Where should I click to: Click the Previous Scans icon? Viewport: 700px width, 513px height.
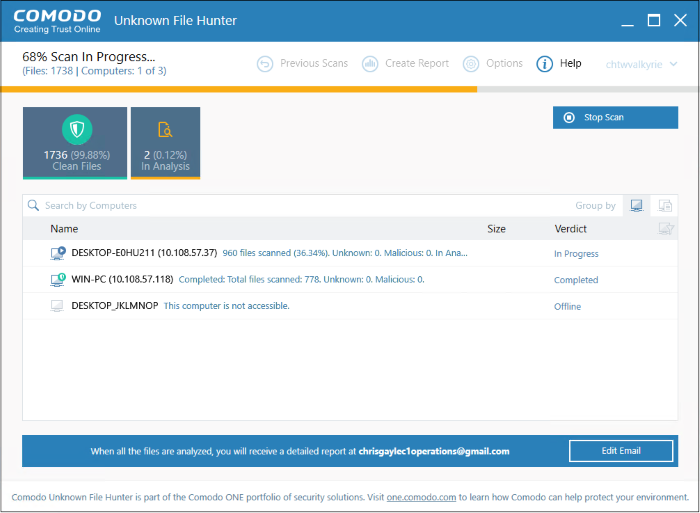(265, 64)
